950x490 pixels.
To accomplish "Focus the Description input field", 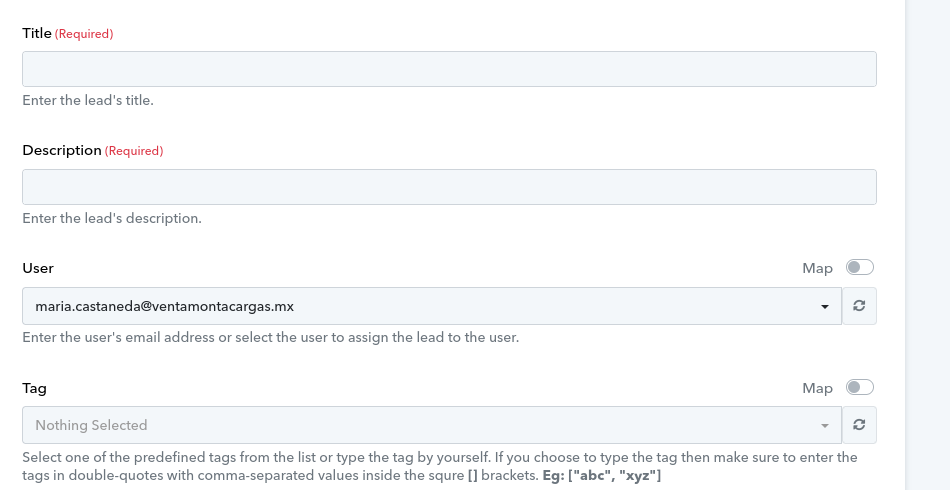I will pyautogui.click(x=450, y=187).
